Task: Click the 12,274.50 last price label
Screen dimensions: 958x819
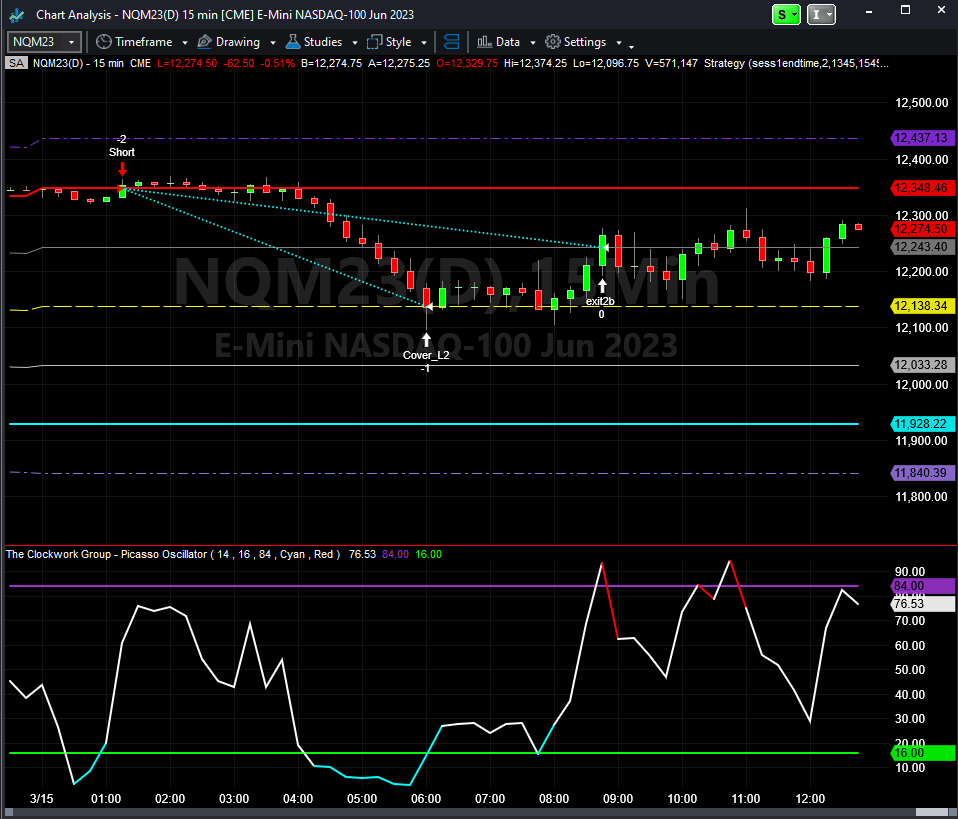Action: (921, 229)
